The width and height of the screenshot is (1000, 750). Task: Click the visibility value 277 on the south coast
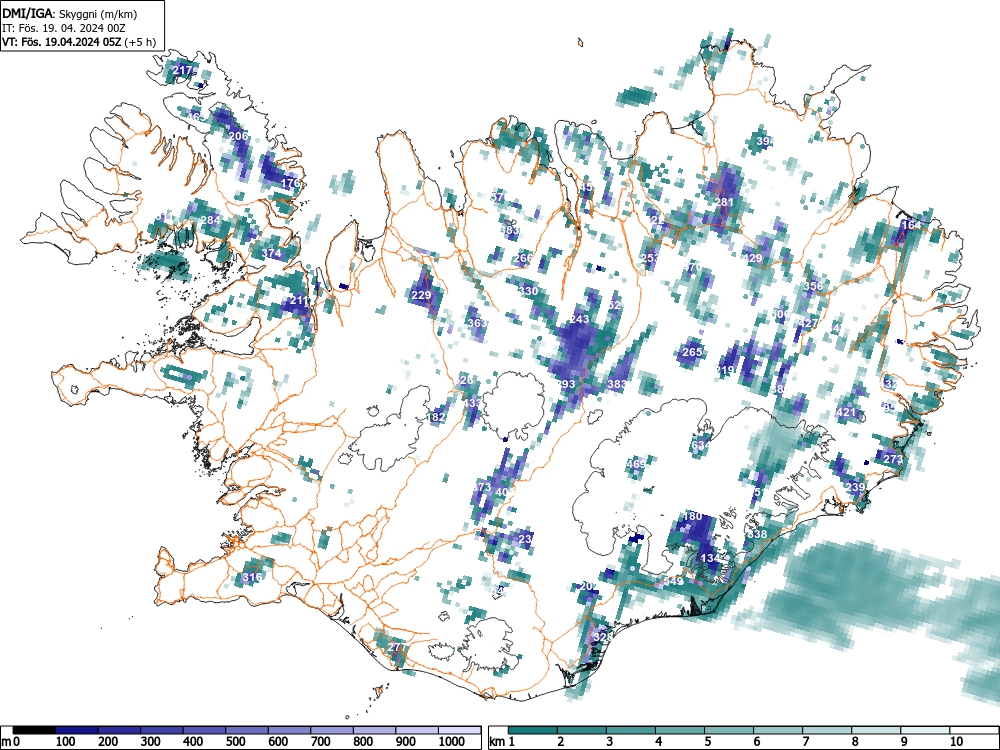click(397, 647)
